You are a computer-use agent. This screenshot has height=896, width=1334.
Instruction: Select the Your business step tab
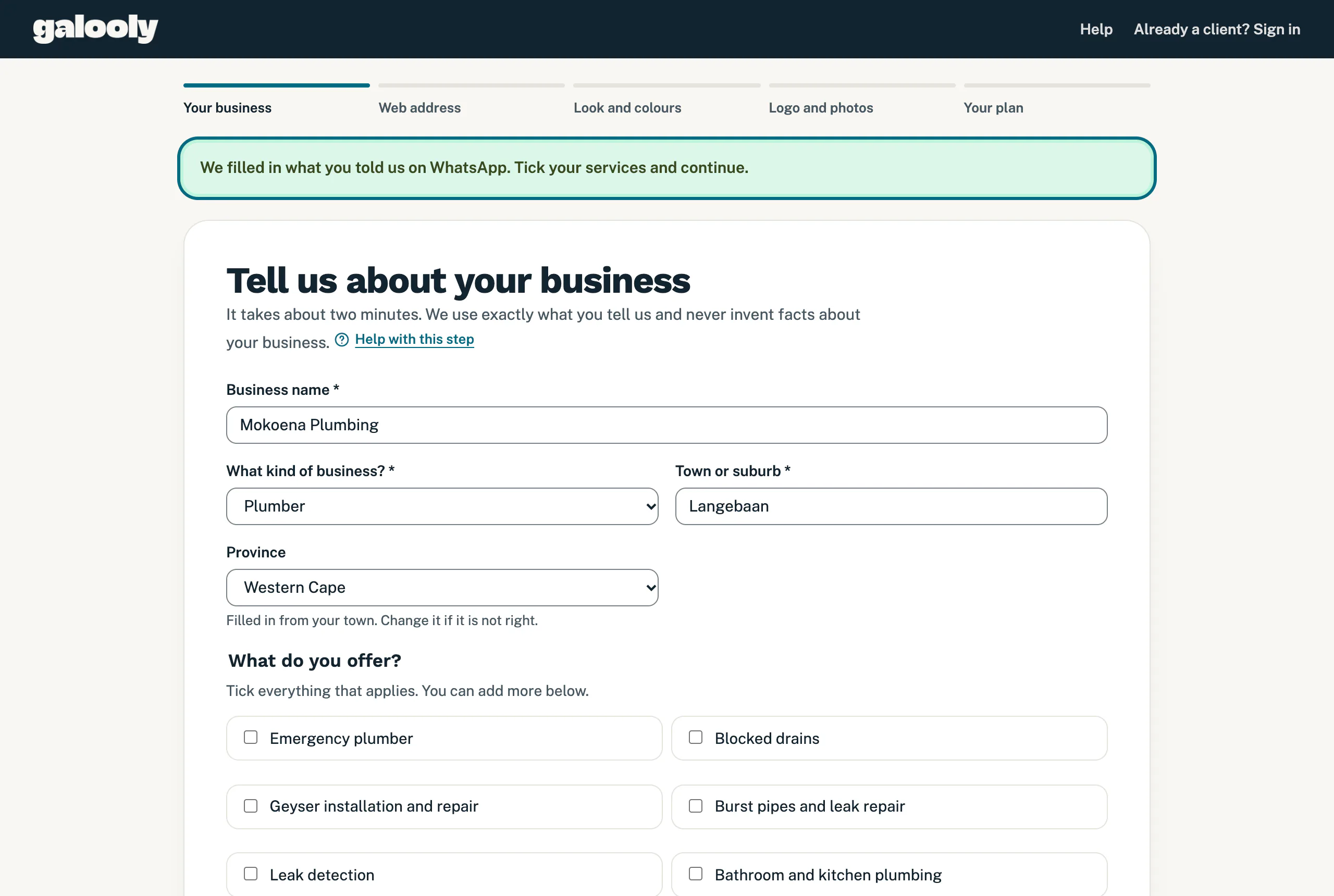tap(227, 108)
